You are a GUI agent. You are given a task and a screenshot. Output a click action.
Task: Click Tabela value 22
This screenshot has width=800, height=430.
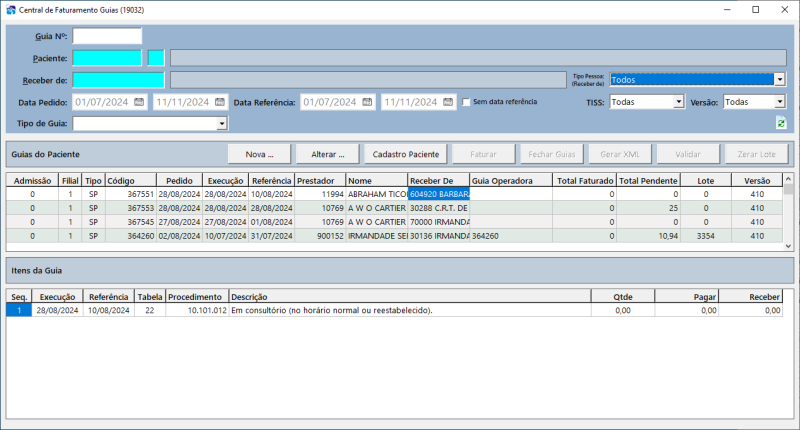coord(149,310)
